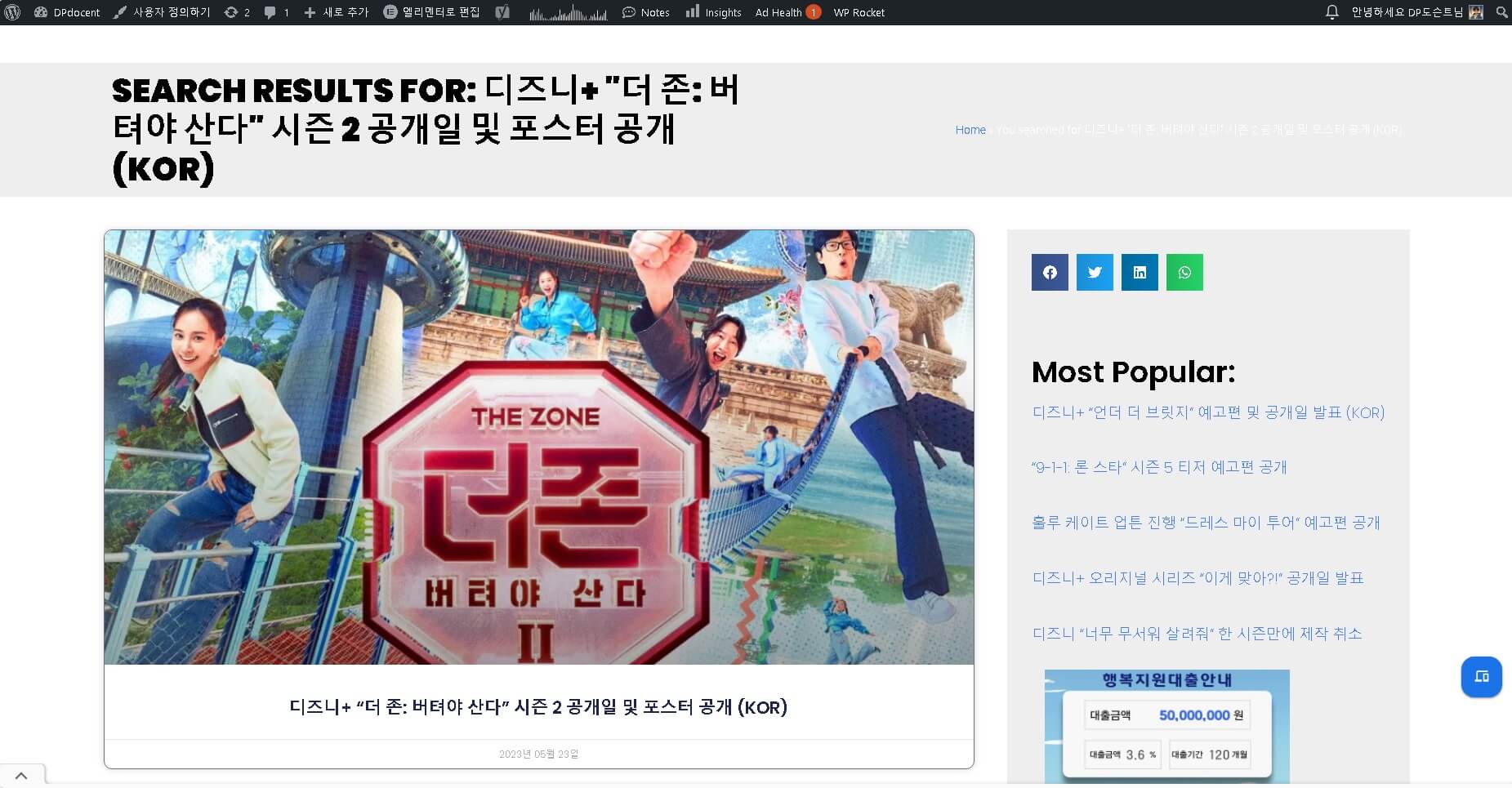Click the Yoast SEO icon
The image size is (1512, 788).
502,12
